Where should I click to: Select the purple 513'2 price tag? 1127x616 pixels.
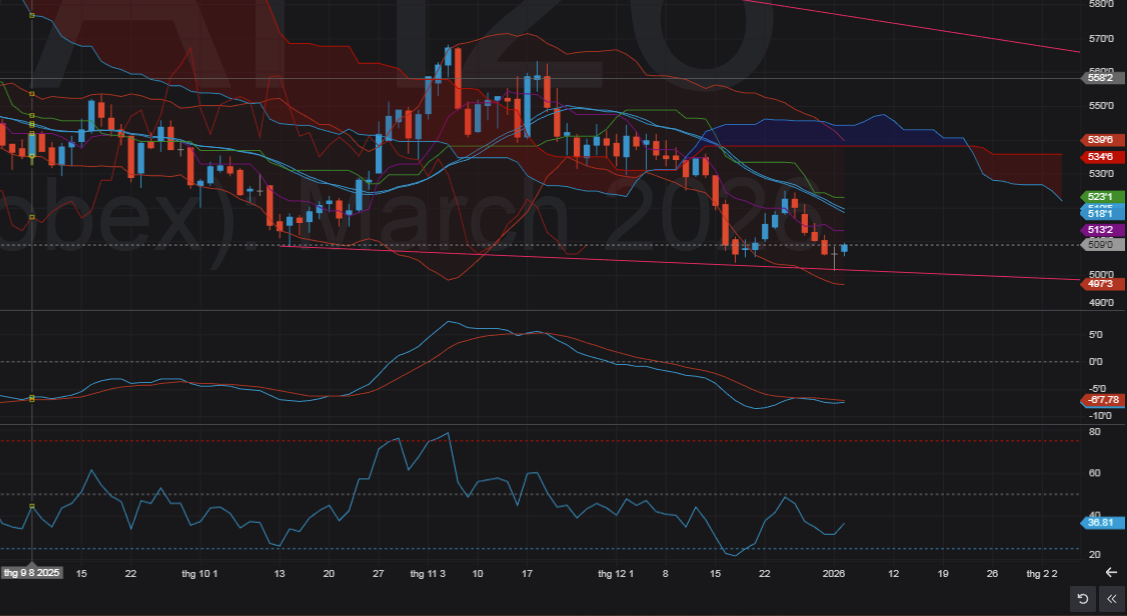1102,230
